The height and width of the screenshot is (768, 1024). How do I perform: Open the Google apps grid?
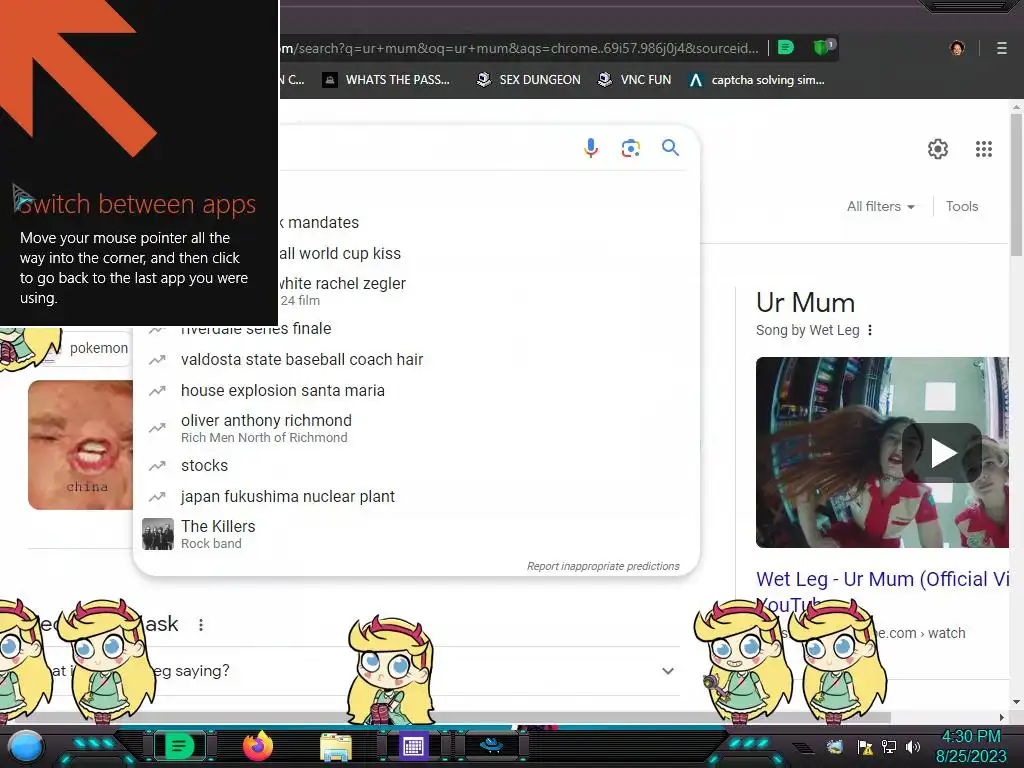pos(984,149)
